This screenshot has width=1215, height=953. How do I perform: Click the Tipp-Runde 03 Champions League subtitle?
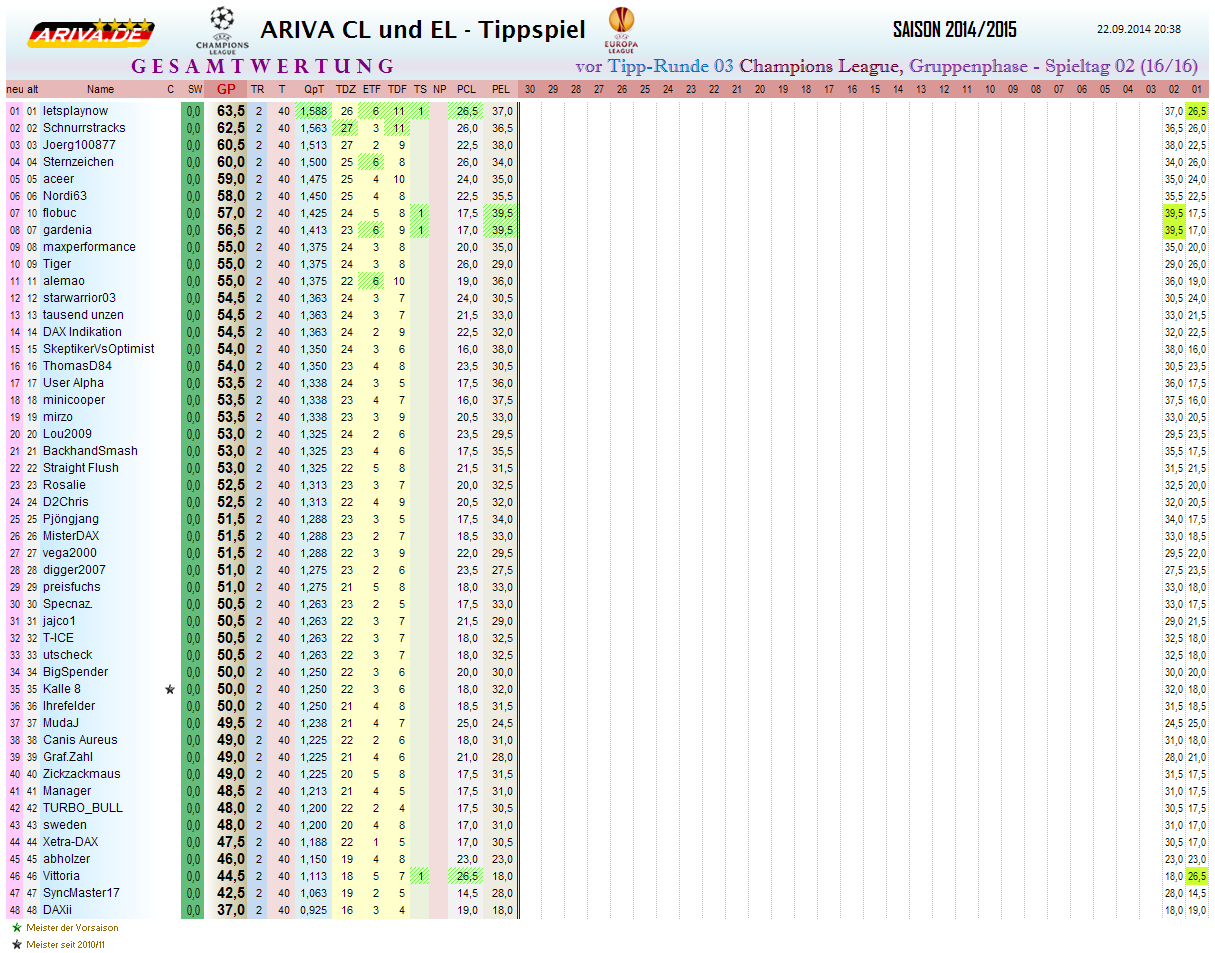click(x=887, y=67)
